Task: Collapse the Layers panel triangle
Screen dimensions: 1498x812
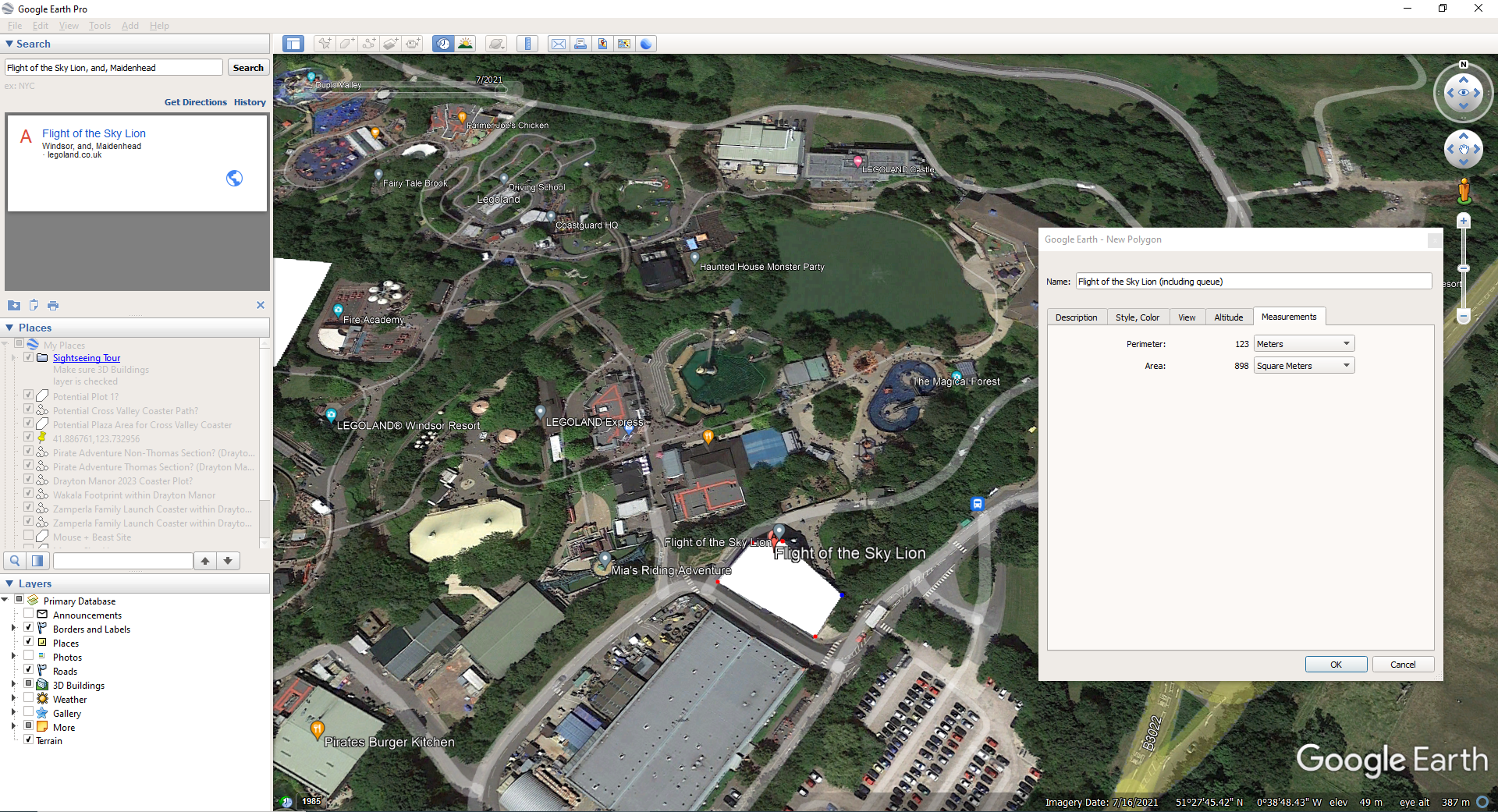Action: click(9, 583)
